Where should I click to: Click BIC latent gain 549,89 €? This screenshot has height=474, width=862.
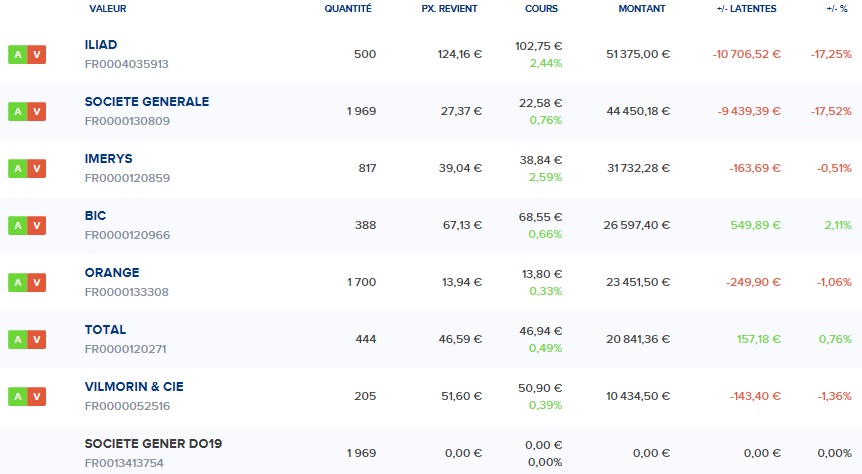click(755, 225)
